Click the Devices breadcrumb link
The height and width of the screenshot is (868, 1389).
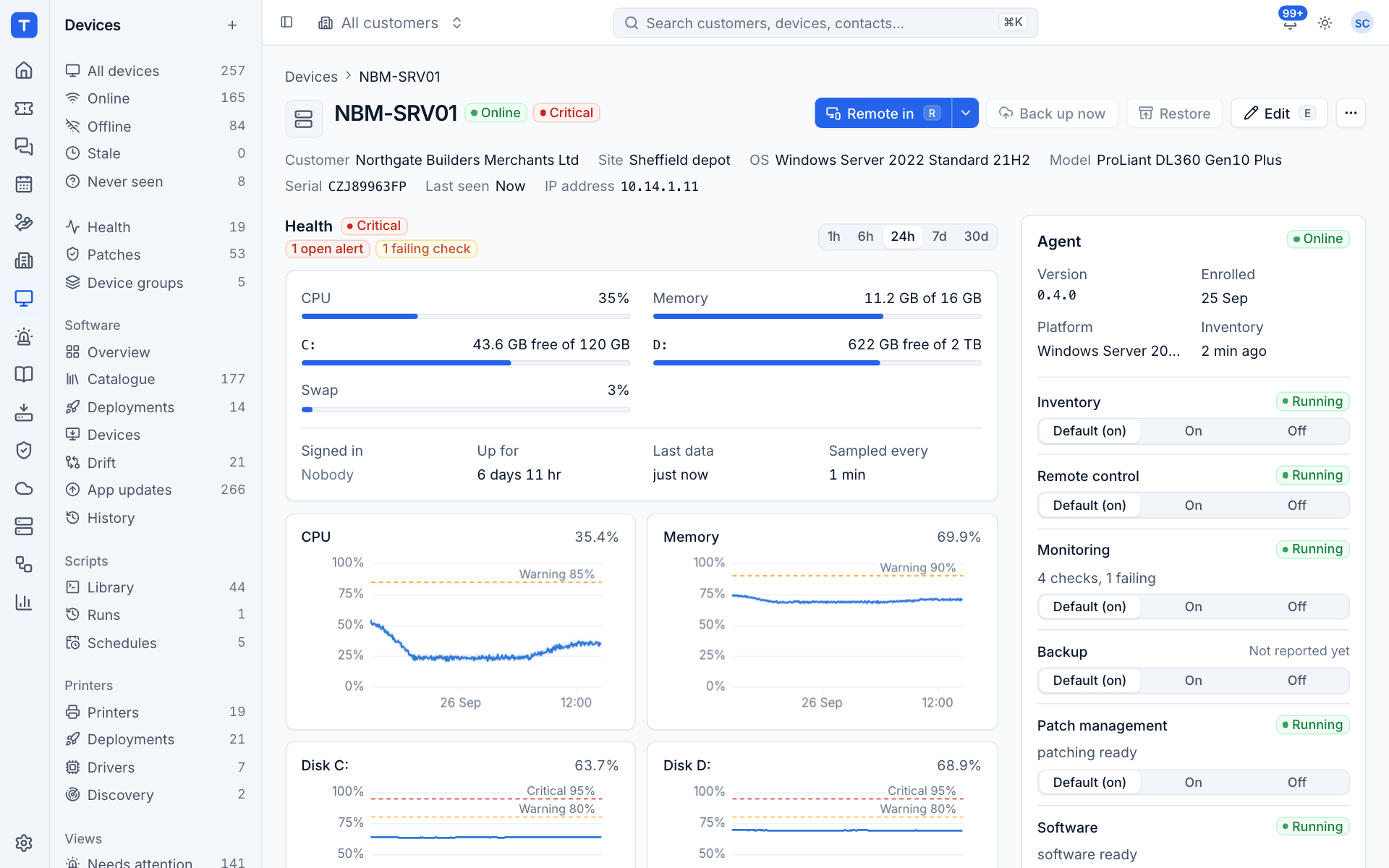[311, 77]
